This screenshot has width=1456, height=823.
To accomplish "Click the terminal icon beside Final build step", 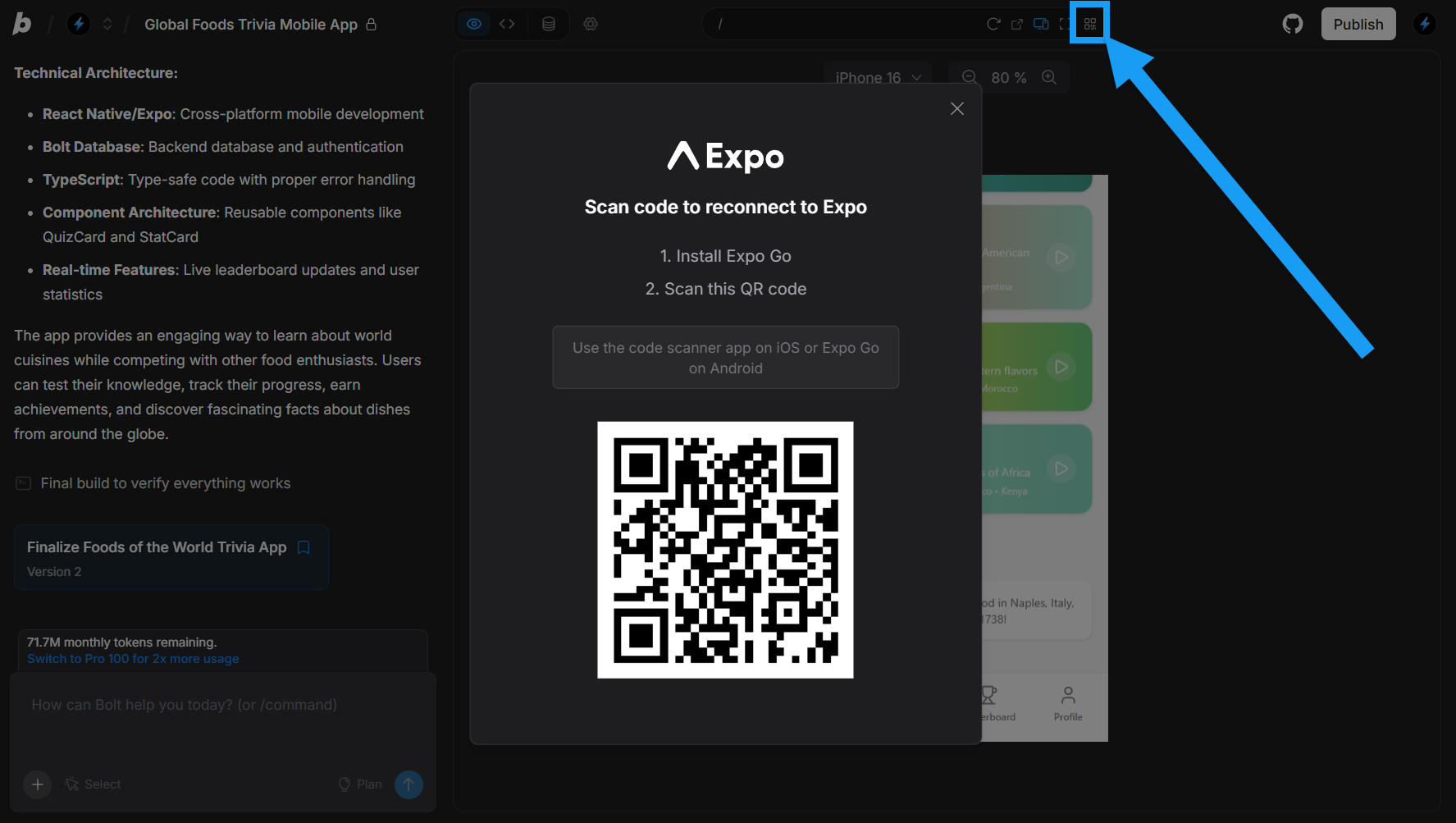I will [x=24, y=483].
